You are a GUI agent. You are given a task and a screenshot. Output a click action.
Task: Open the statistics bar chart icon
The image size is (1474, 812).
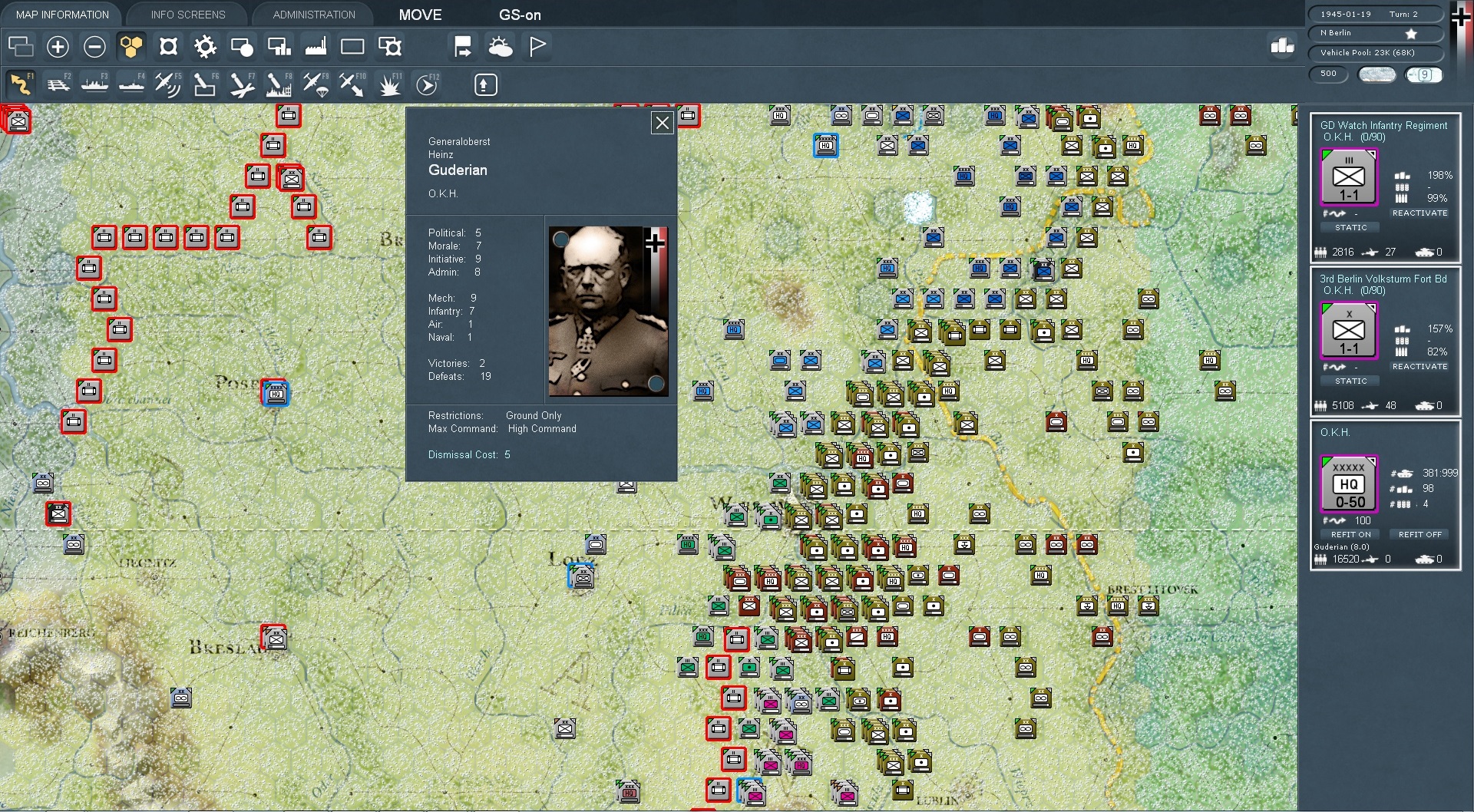1281,47
